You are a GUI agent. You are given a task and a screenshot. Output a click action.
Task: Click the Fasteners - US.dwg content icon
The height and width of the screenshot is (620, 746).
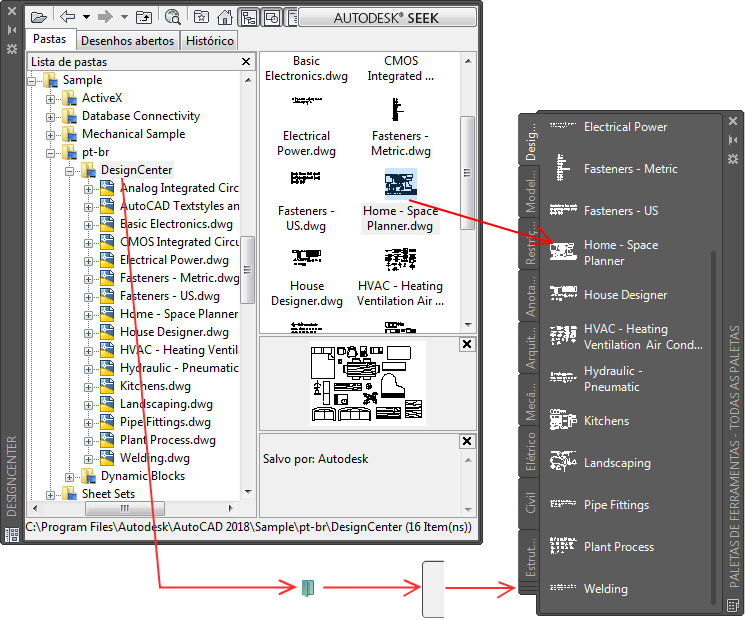[x=305, y=178]
